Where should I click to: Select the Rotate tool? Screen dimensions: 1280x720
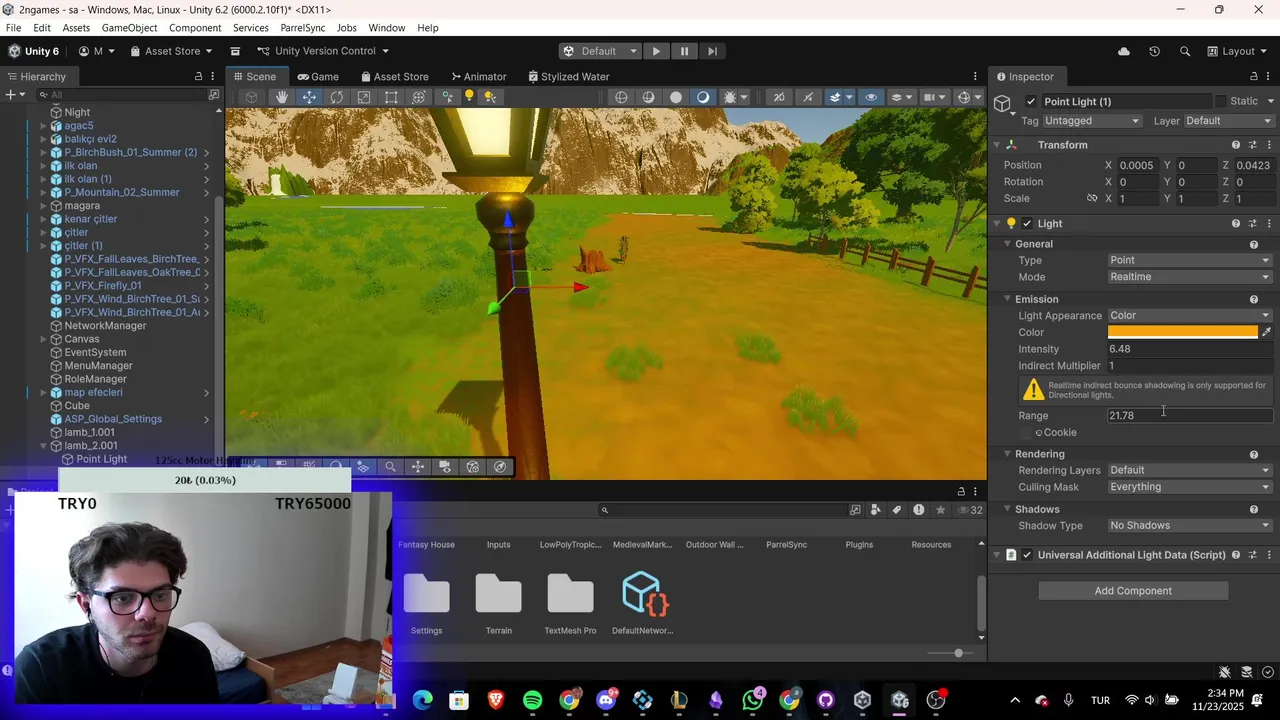(336, 97)
